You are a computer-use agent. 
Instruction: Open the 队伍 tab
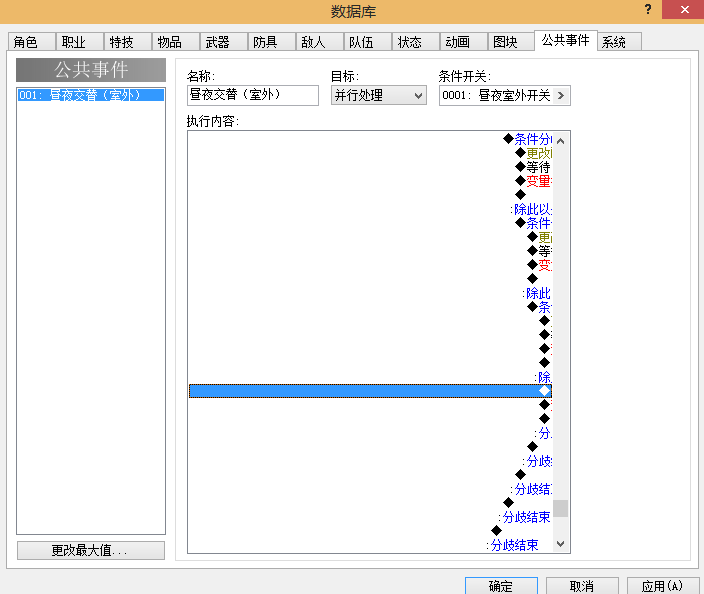[368, 42]
